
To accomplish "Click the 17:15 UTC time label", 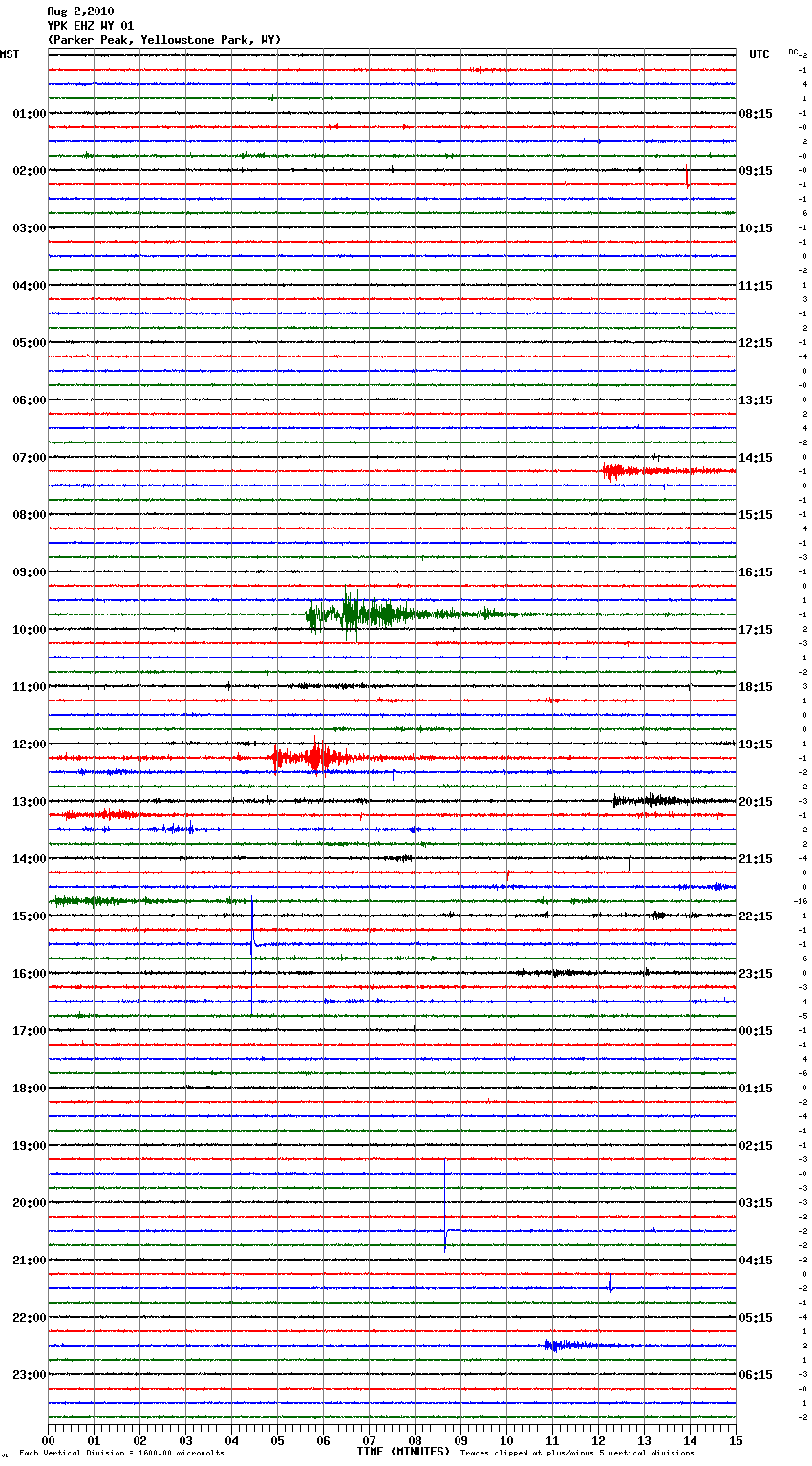I will click(x=756, y=630).
